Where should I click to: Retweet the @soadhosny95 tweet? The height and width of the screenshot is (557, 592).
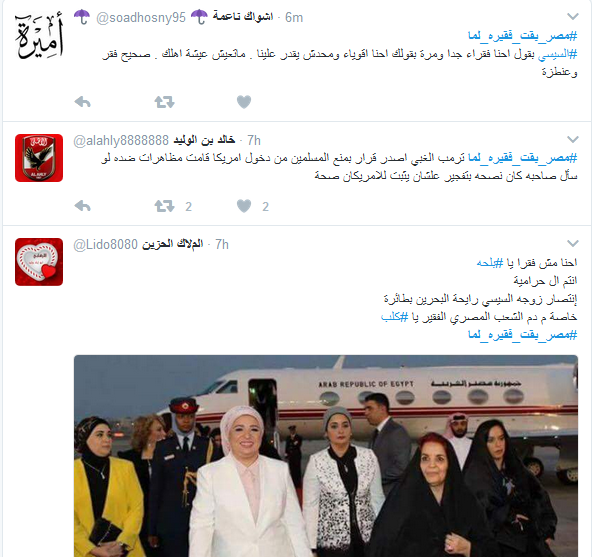point(164,102)
